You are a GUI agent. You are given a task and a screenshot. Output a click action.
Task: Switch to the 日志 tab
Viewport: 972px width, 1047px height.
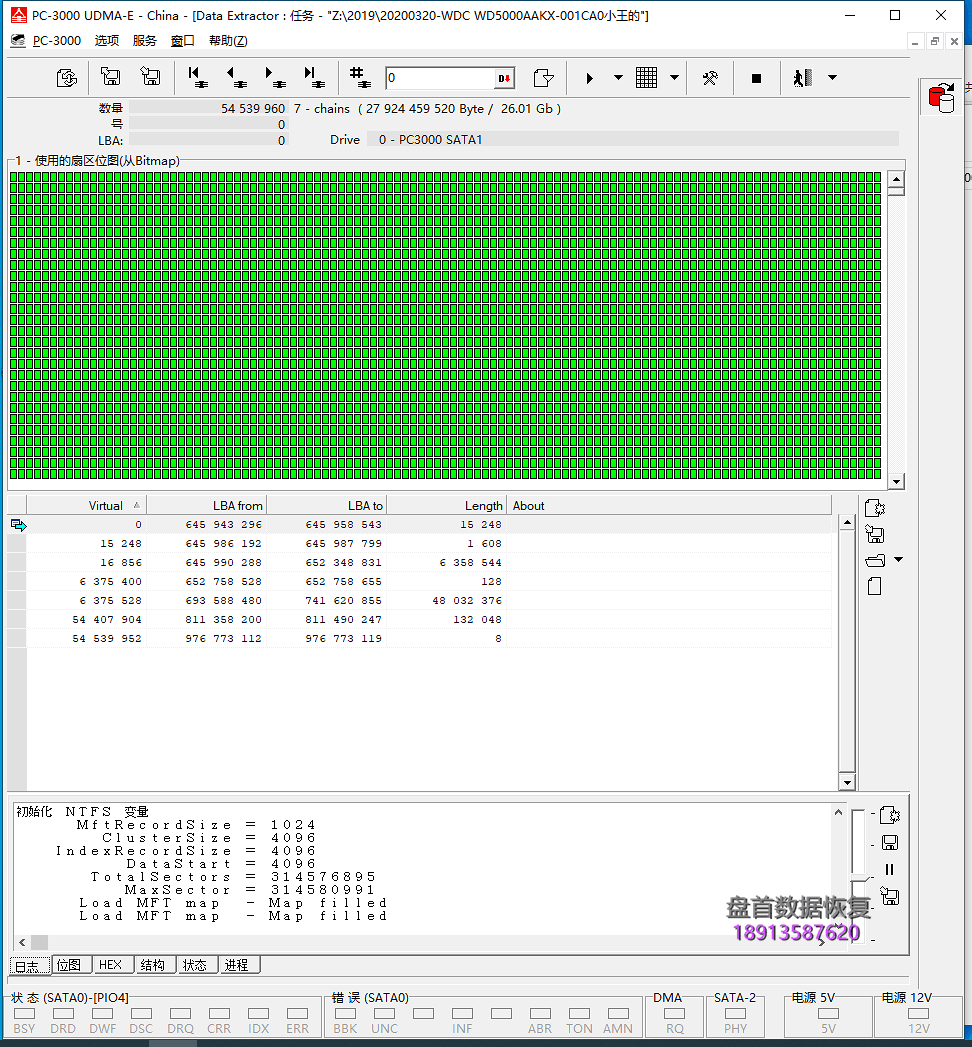(x=30, y=966)
